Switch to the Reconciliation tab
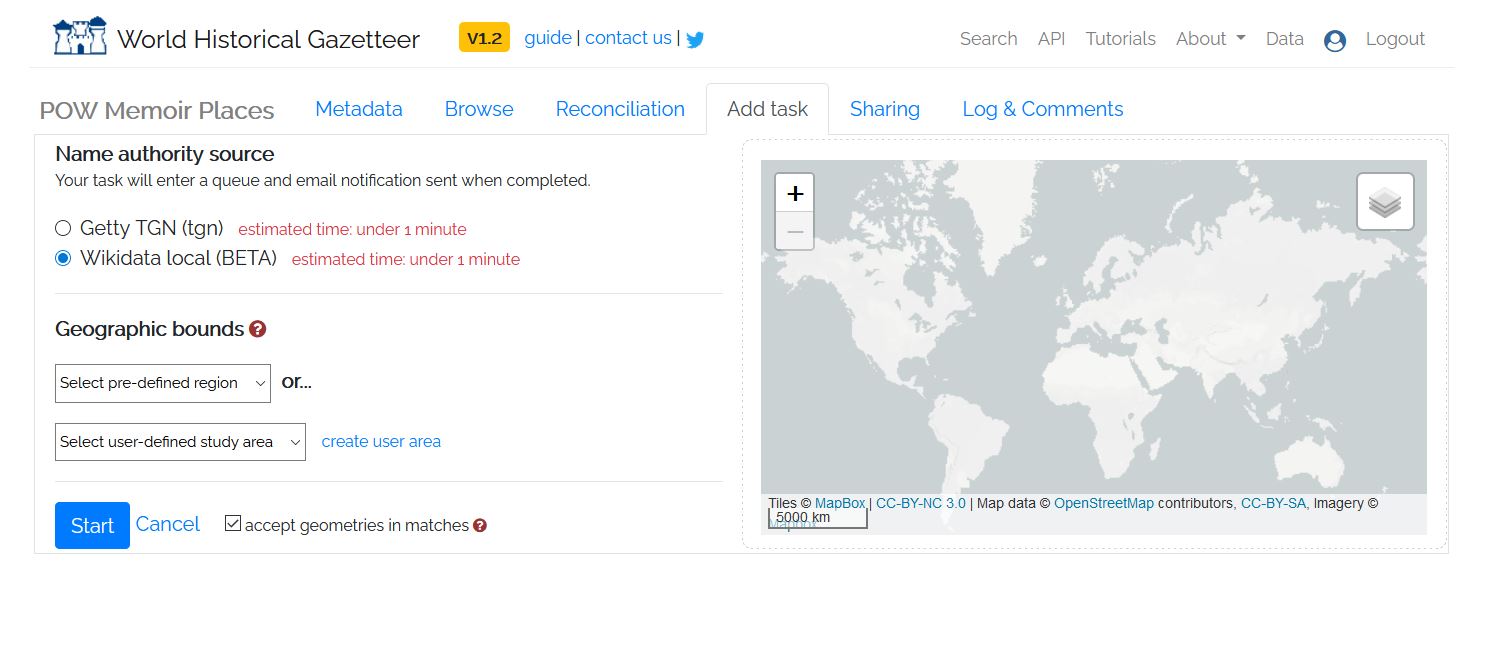1496x671 pixels. [x=620, y=109]
